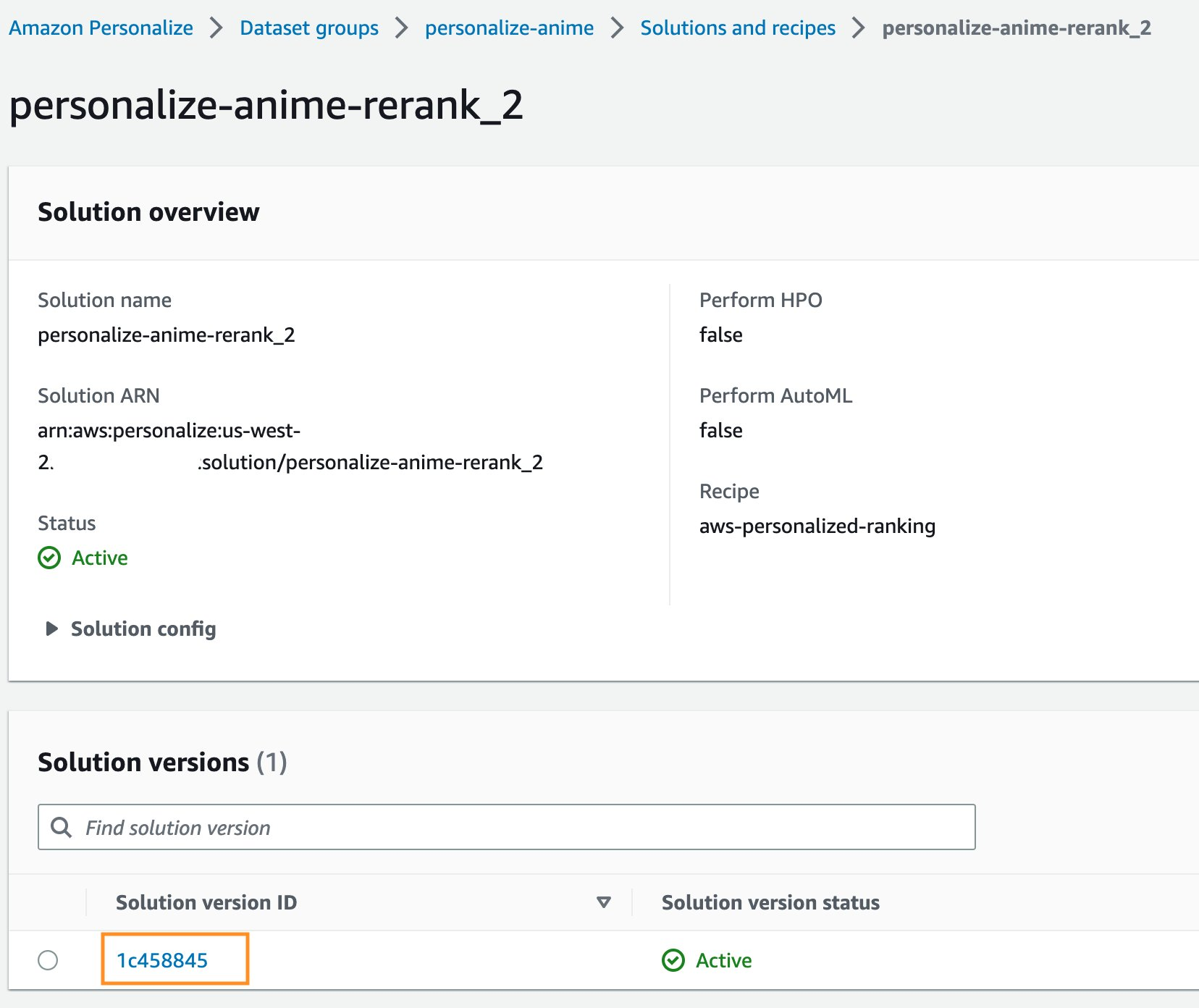
Task: Sort by Solution version ID arrow
Action: coord(603,902)
